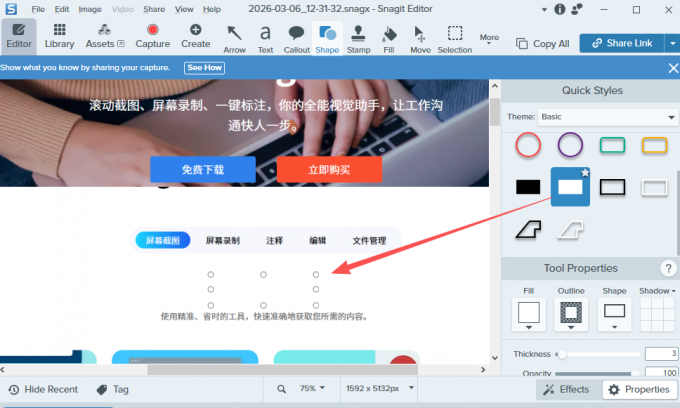Open the Library view
The image size is (680, 408).
coord(59,36)
